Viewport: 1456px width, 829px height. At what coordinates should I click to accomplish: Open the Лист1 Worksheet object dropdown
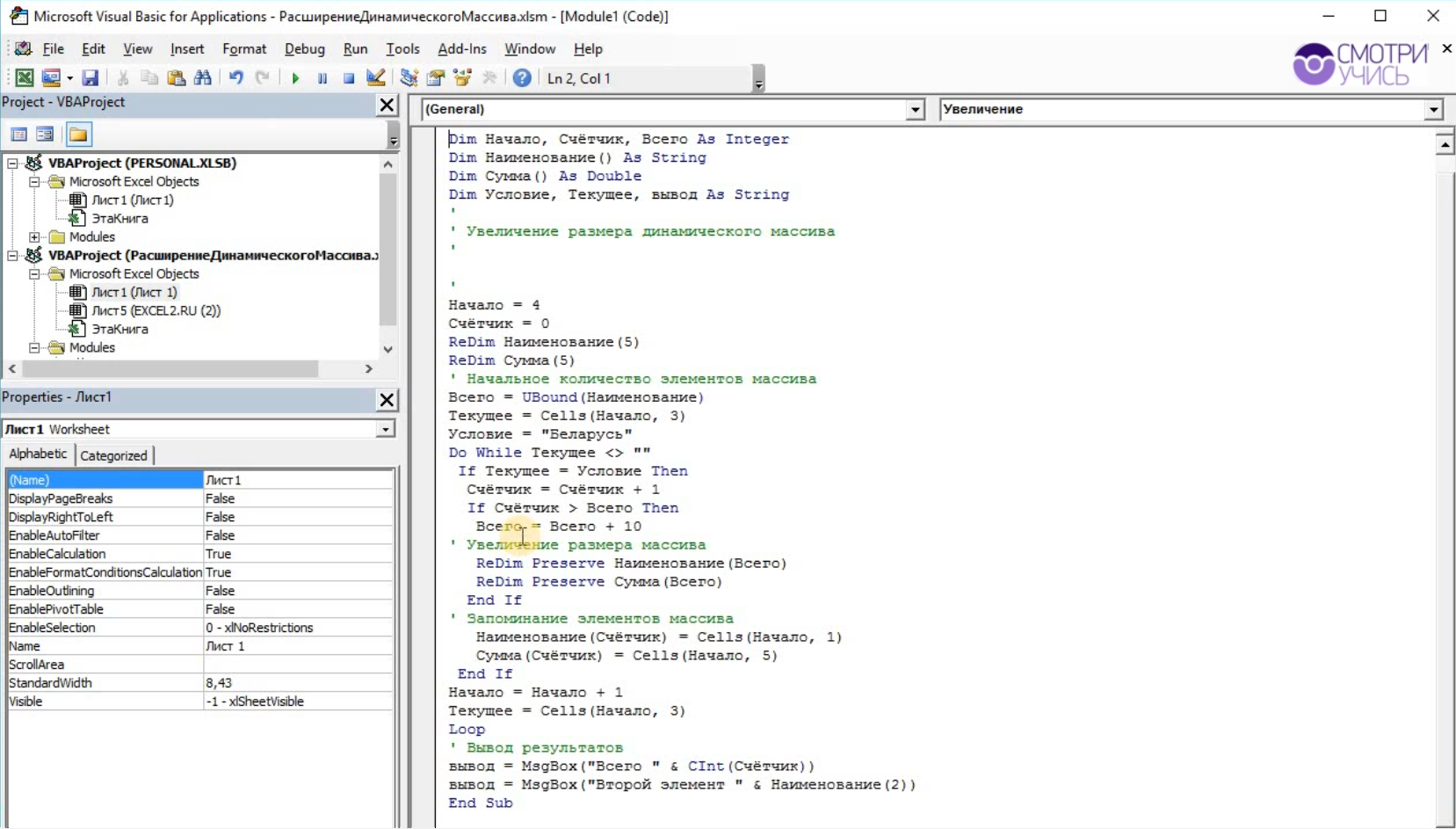coord(385,429)
